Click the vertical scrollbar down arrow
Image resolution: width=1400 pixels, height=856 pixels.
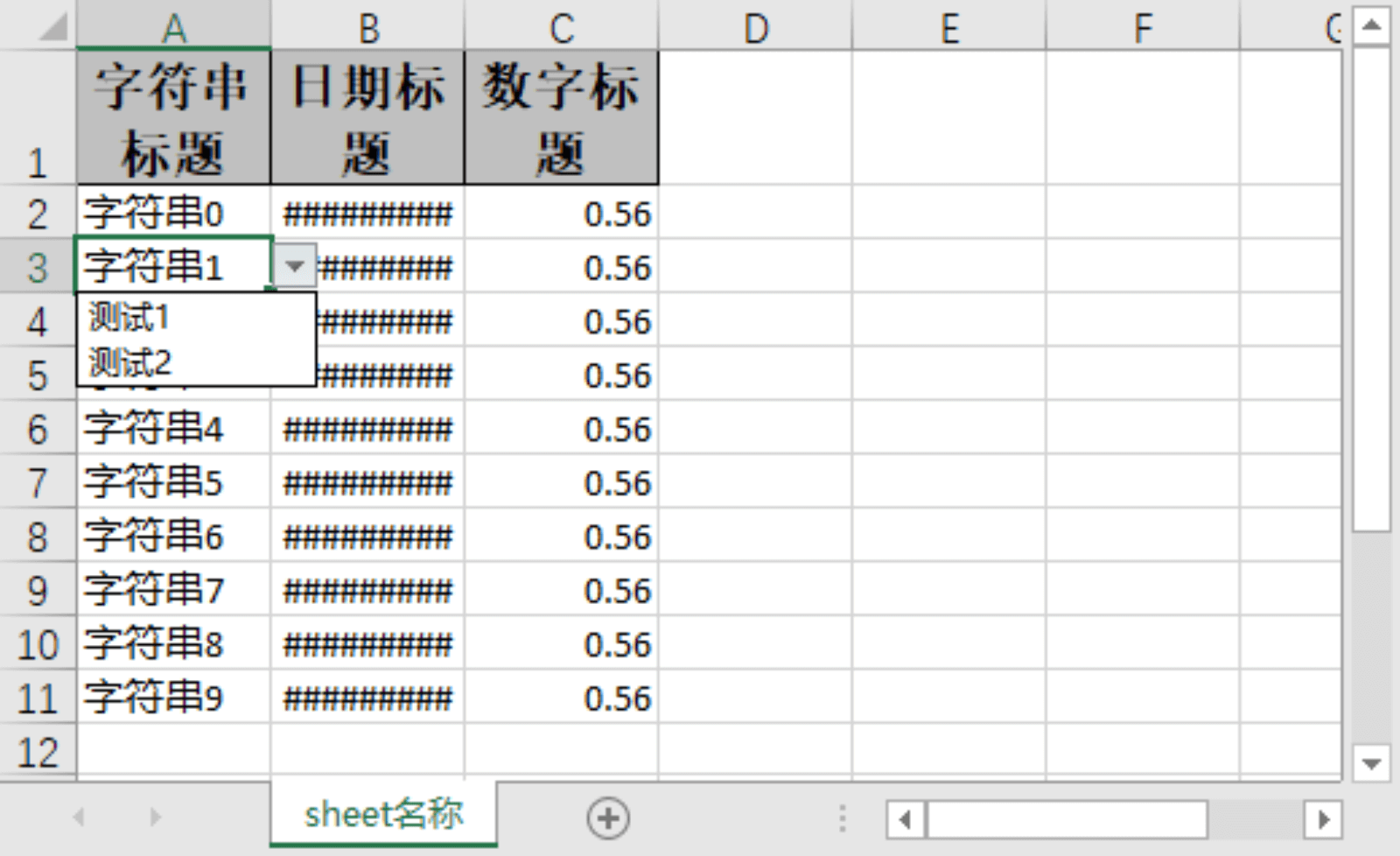pos(1371,762)
